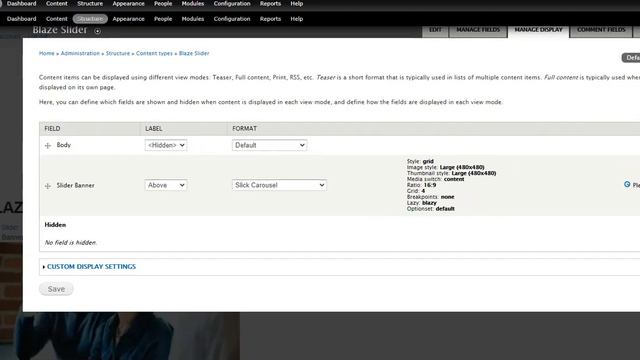Image resolution: width=640 pixels, height=360 pixels.
Task: Click the FORMAT column header
Action: pyautogui.click(x=244, y=129)
